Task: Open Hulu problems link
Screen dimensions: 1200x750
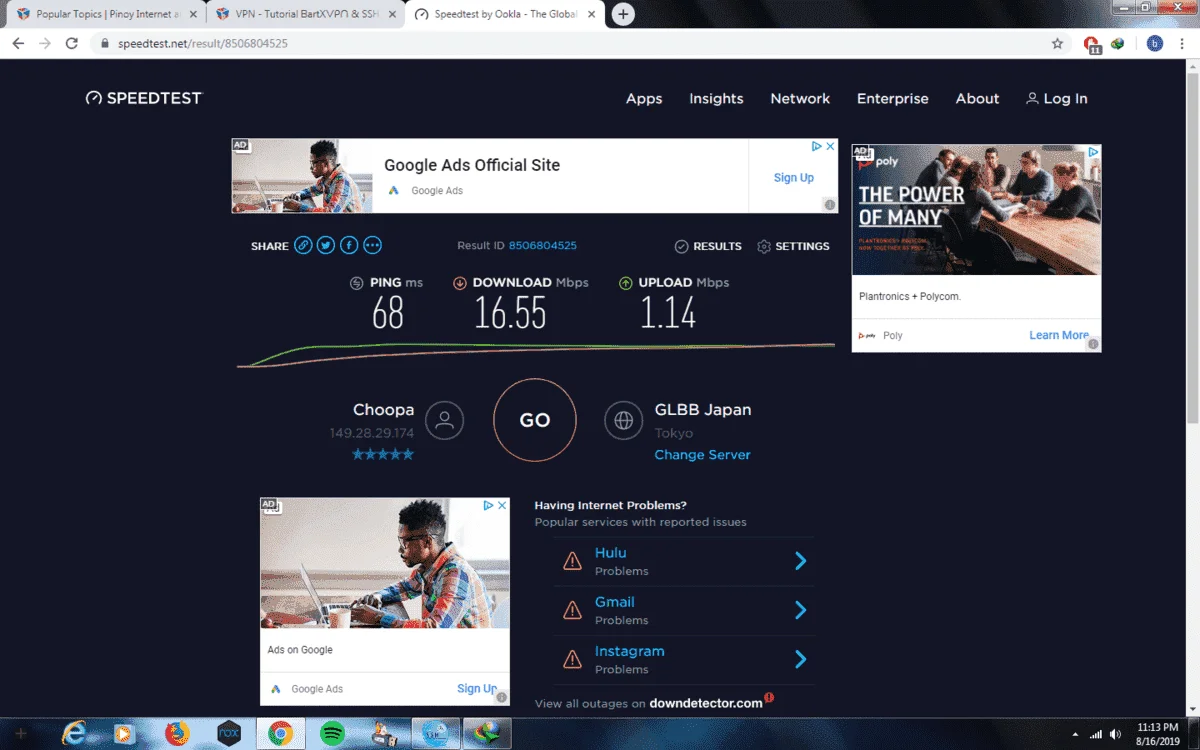Action: tap(610, 552)
